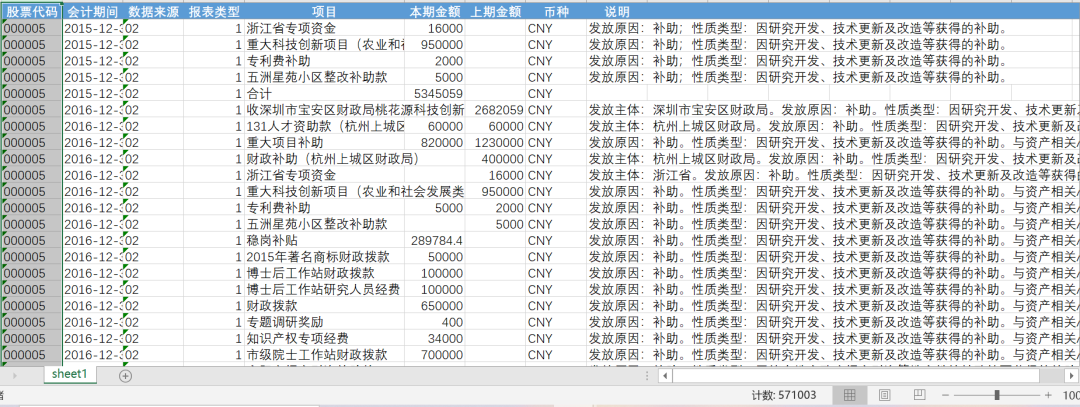Open the sheet1 tab
This screenshot has width=1080, height=407.
tap(70, 375)
